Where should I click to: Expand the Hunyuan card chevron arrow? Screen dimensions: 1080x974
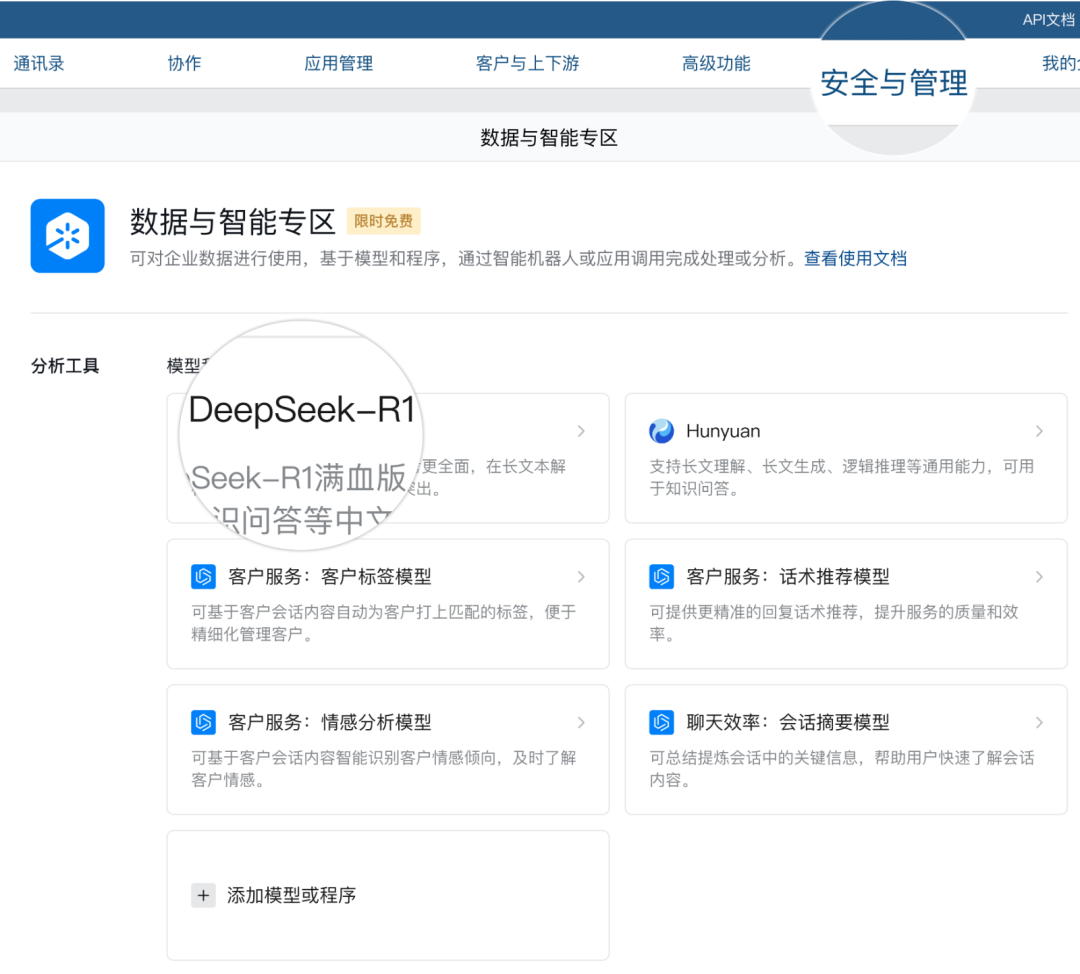click(1039, 431)
